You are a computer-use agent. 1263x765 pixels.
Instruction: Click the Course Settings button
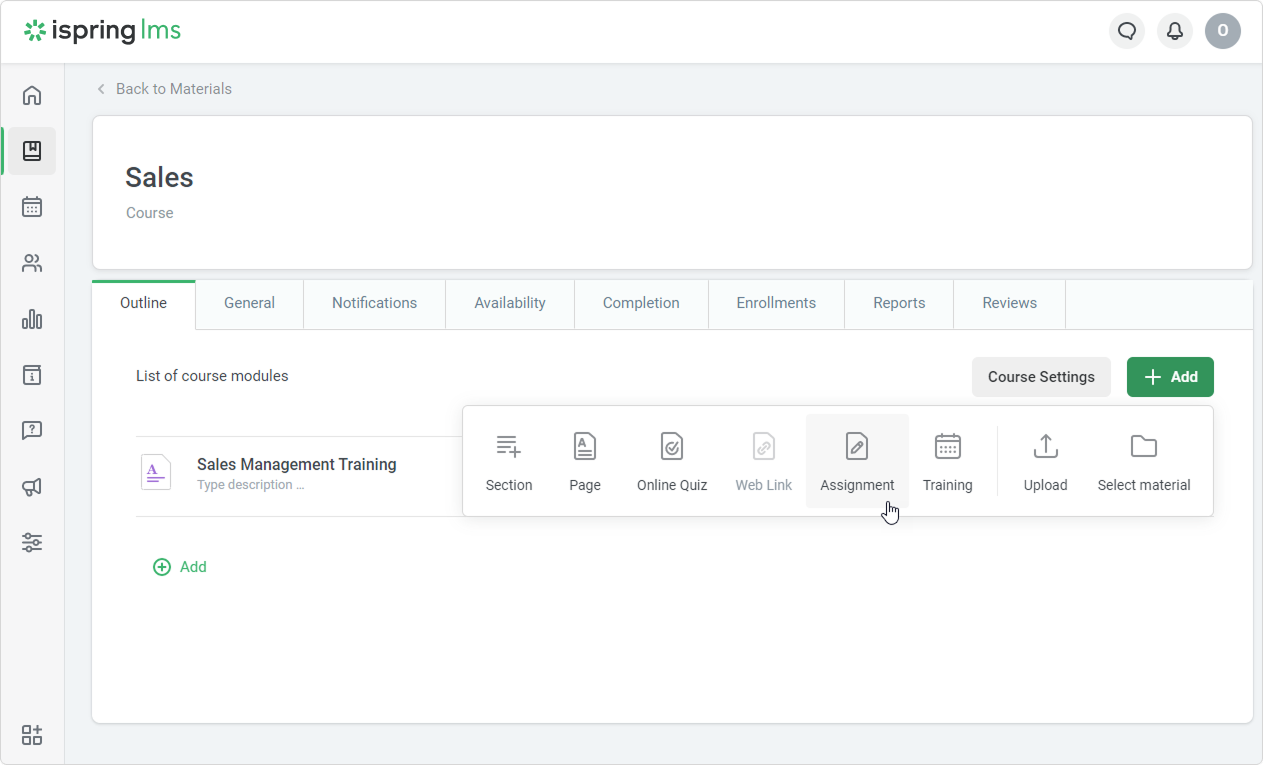[1041, 377]
